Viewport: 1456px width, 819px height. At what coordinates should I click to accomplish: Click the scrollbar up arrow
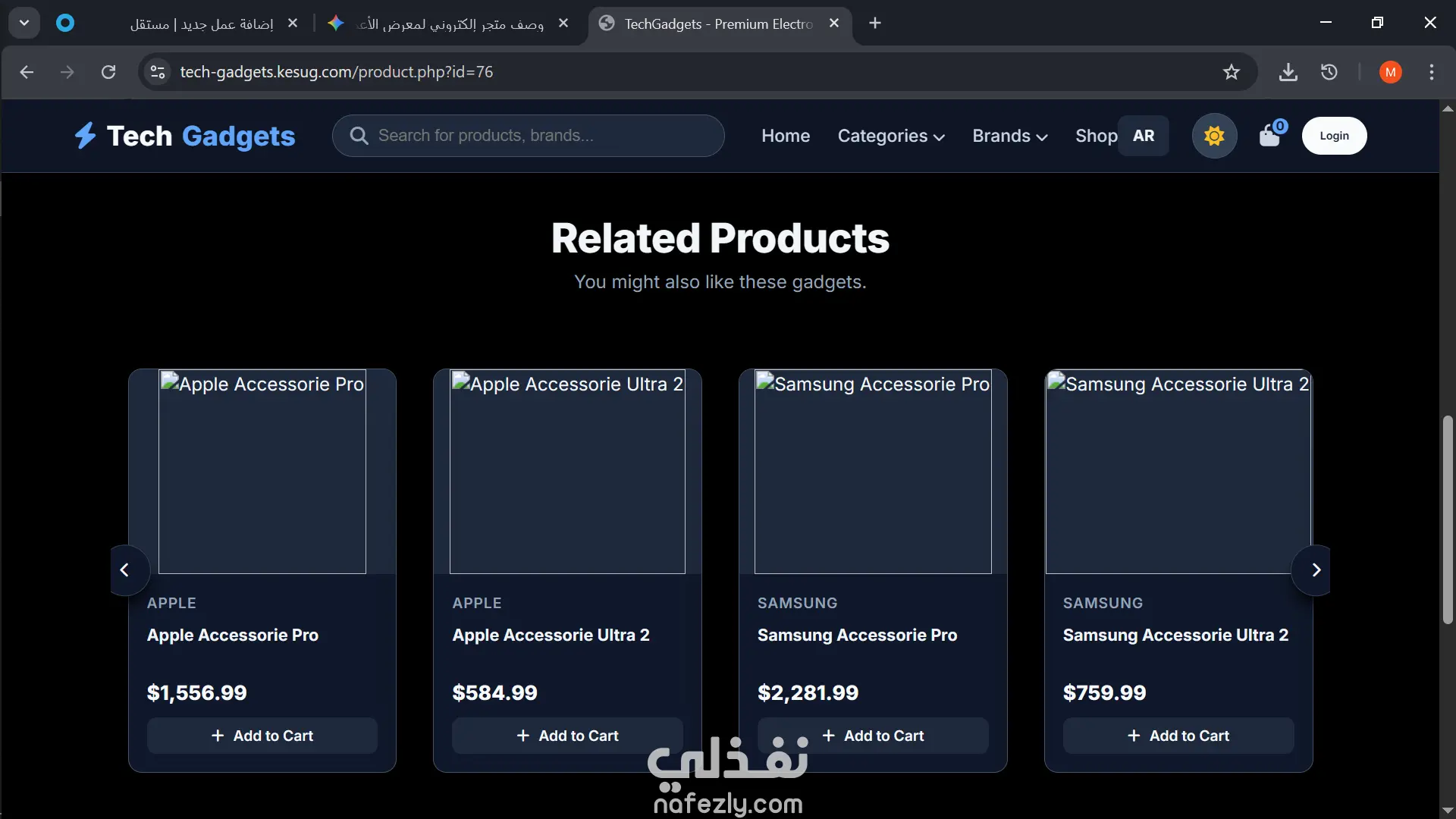pyautogui.click(x=1448, y=108)
